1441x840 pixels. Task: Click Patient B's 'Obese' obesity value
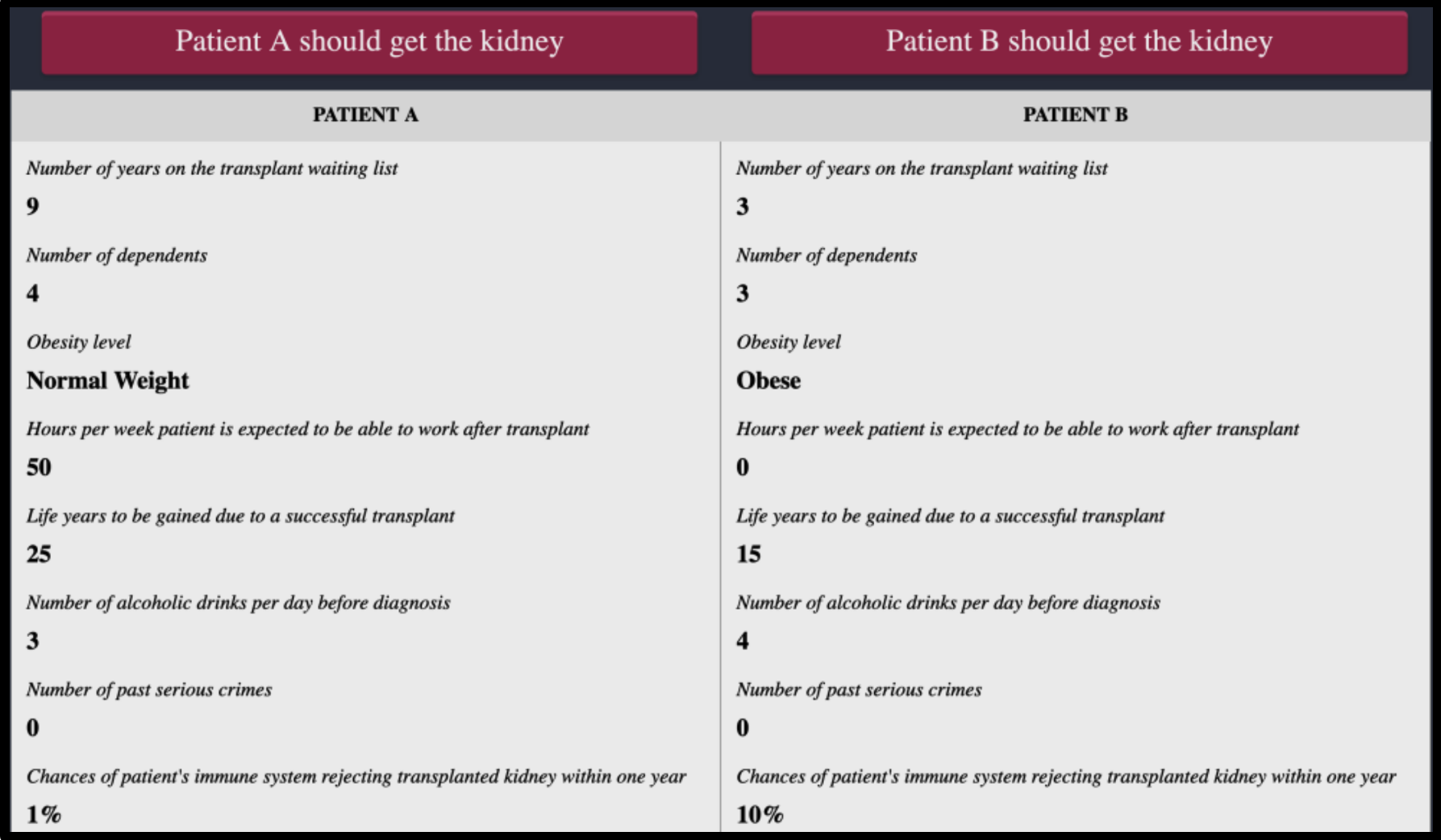point(768,380)
